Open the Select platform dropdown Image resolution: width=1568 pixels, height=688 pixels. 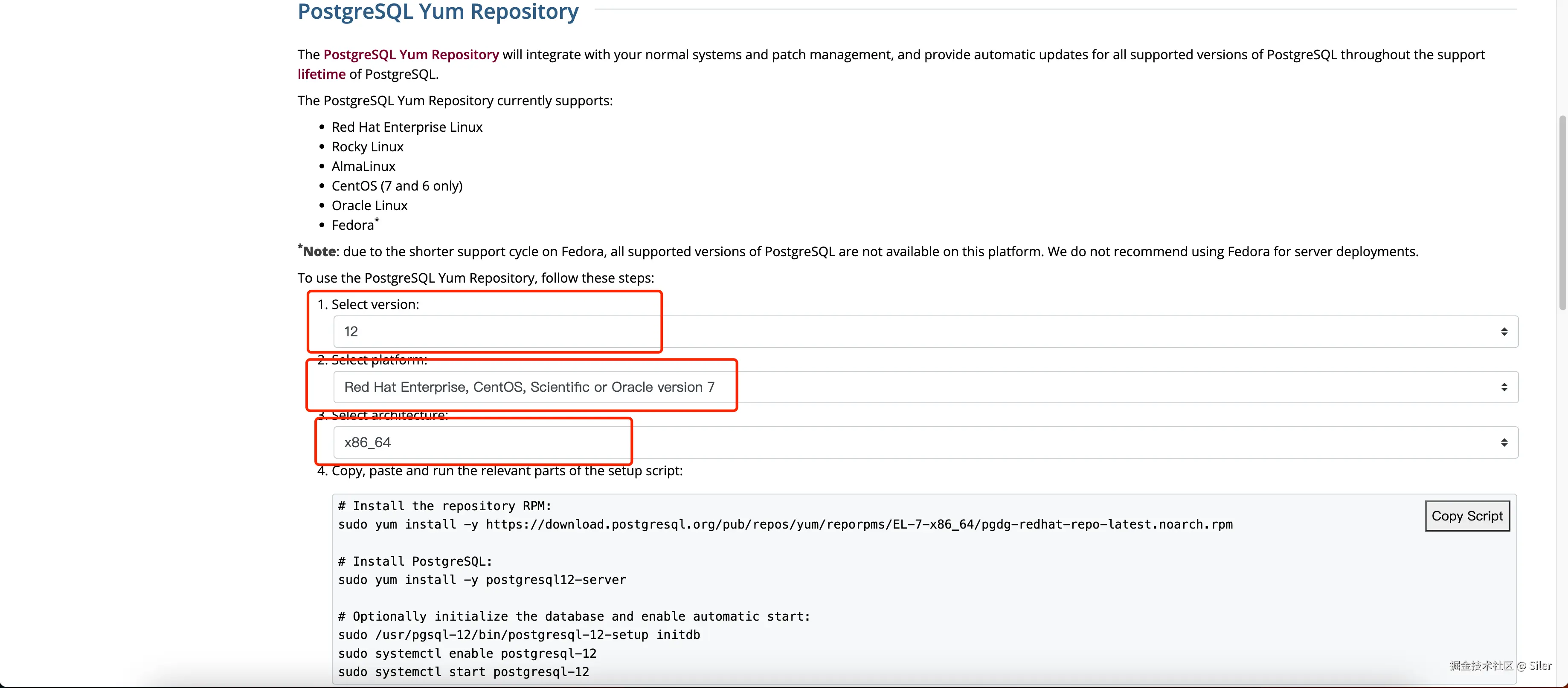click(x=925, y=387)
